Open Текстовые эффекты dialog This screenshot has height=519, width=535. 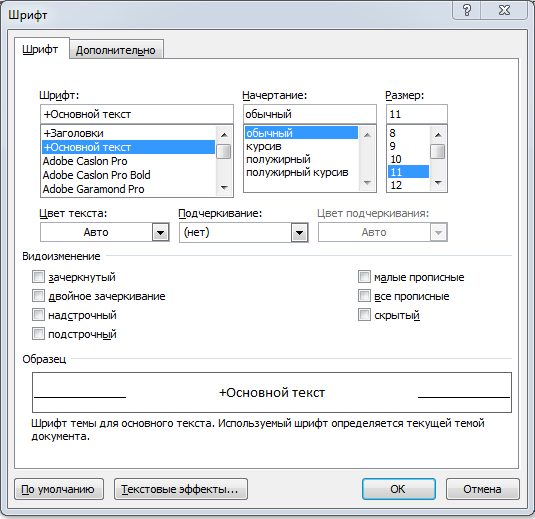pyautogui.click(x=181, y=489)
